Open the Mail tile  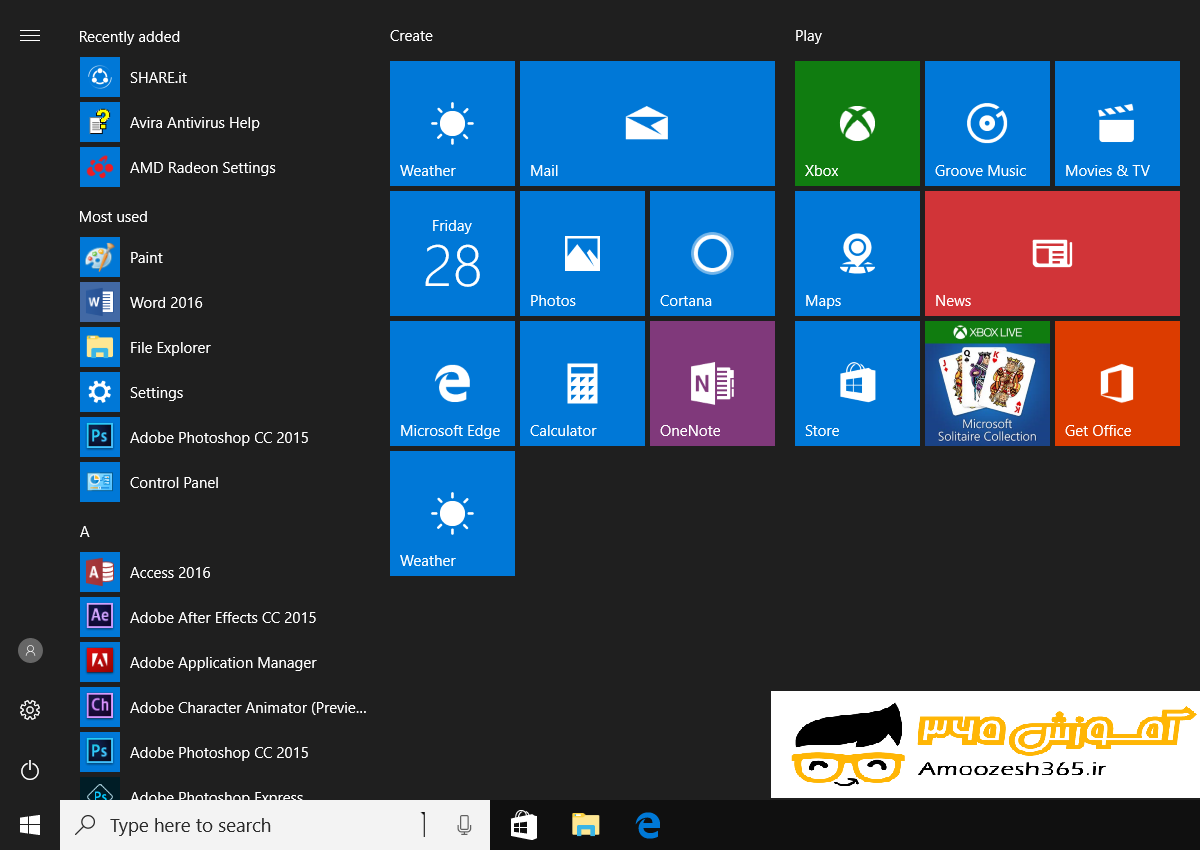[647, 123]
